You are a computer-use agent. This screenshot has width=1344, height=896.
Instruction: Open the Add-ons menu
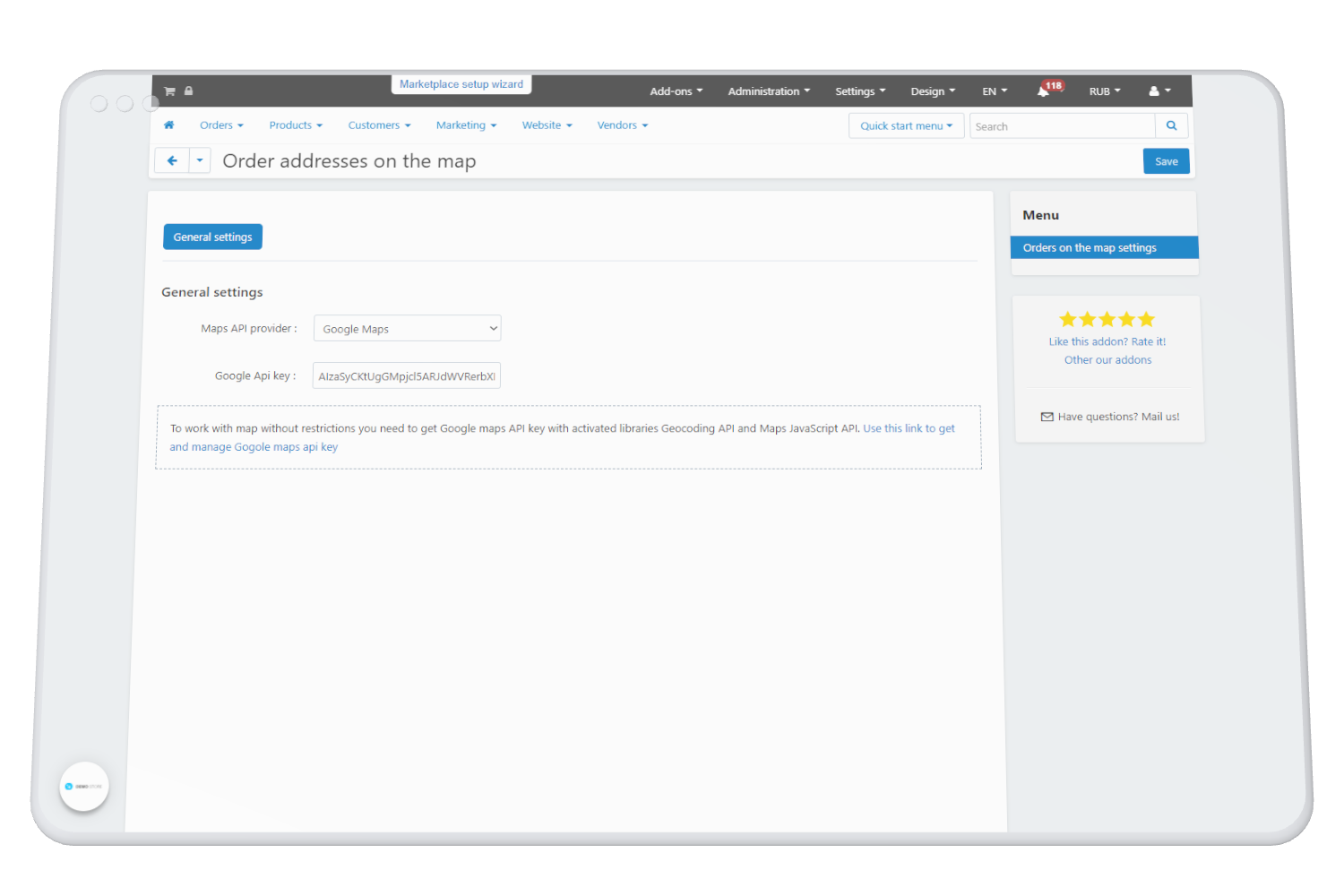pyautogui.click(x=676, y=91)
